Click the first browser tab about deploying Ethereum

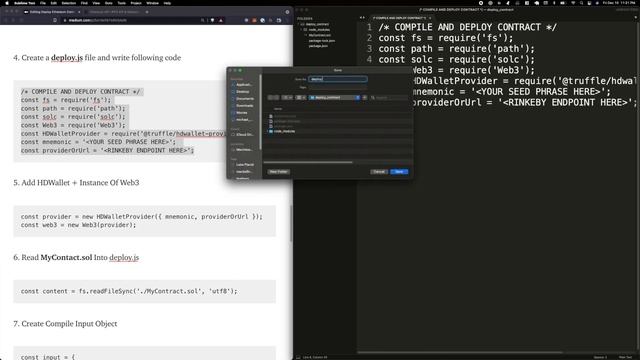point(51,12)
